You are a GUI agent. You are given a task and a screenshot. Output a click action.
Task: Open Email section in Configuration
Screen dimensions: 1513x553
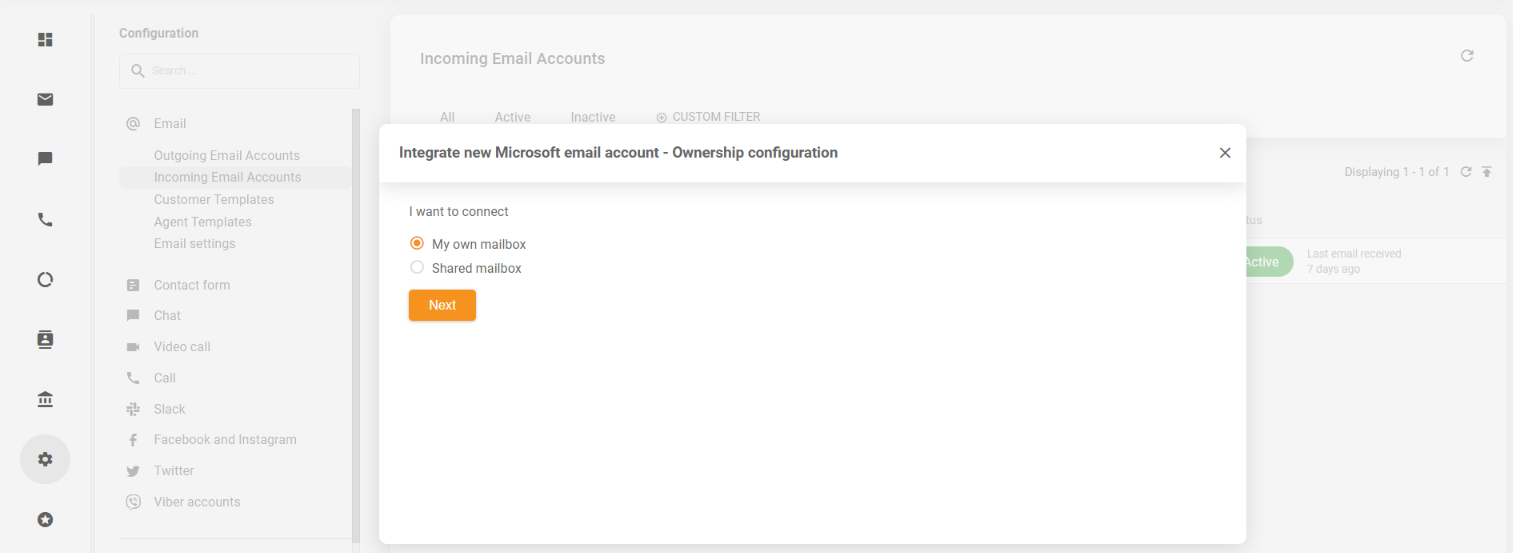tap(170, 124)
